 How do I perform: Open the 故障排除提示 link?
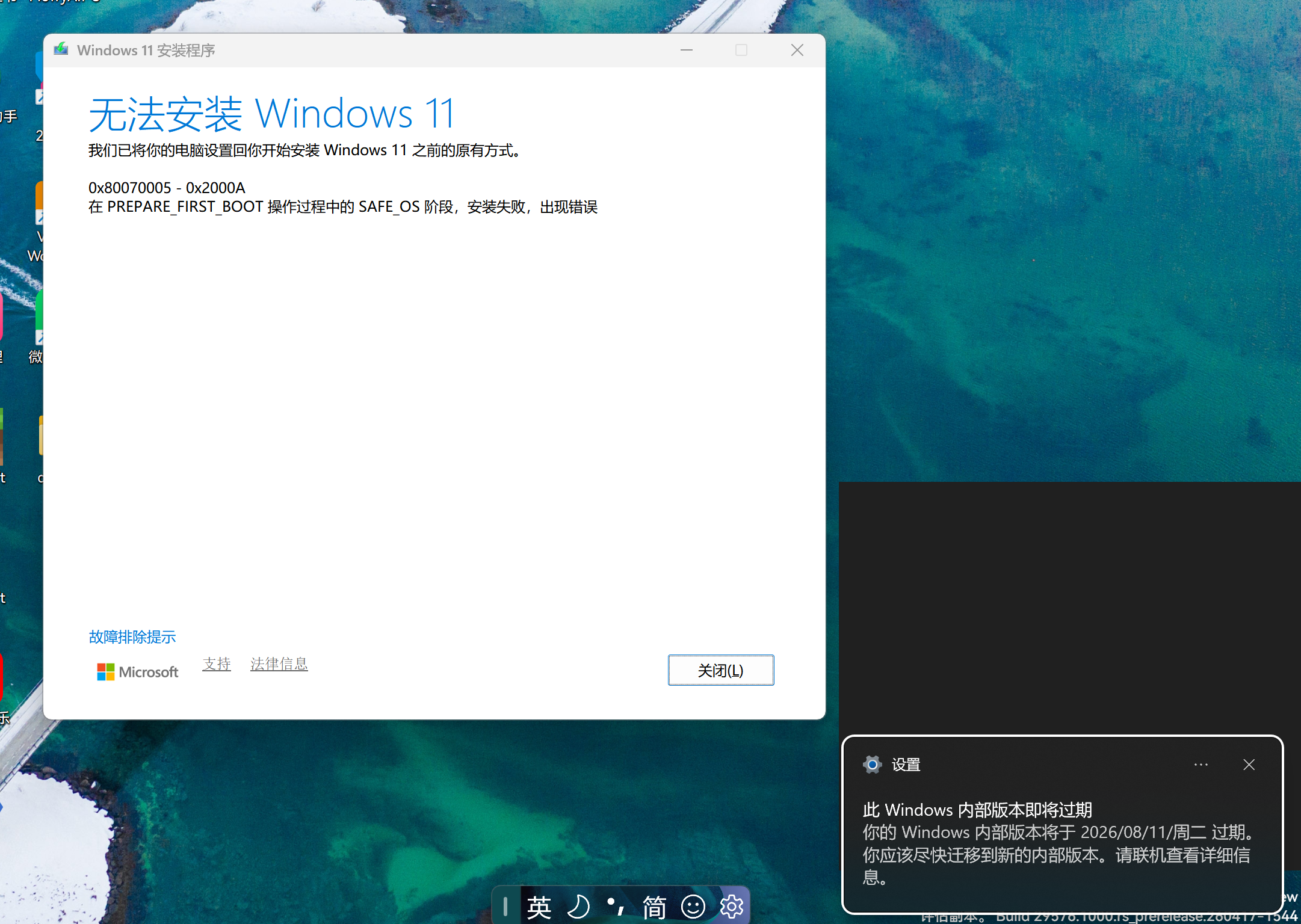(x=132, y=637)
